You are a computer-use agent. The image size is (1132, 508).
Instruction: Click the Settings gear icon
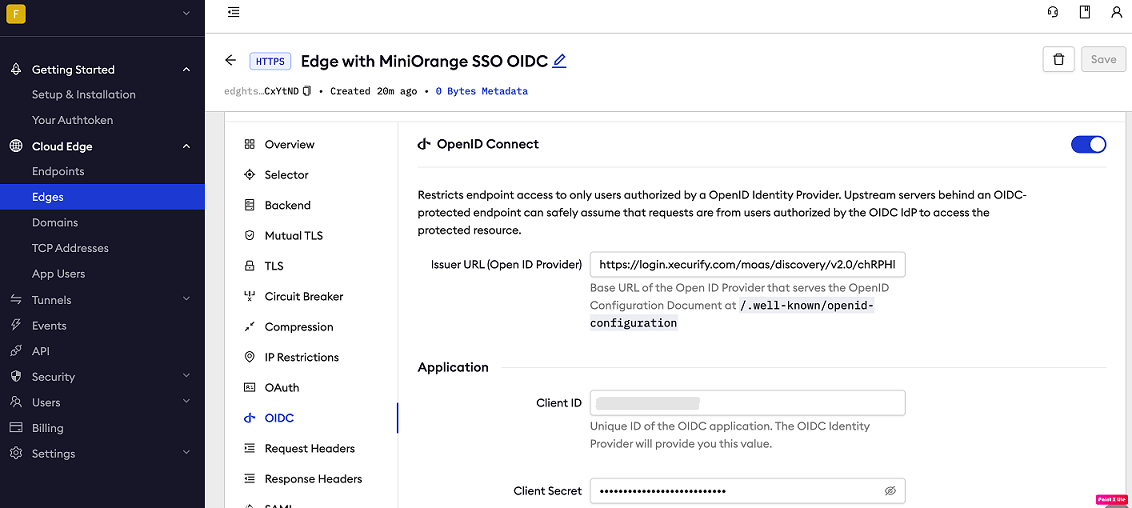click(16, 454)
